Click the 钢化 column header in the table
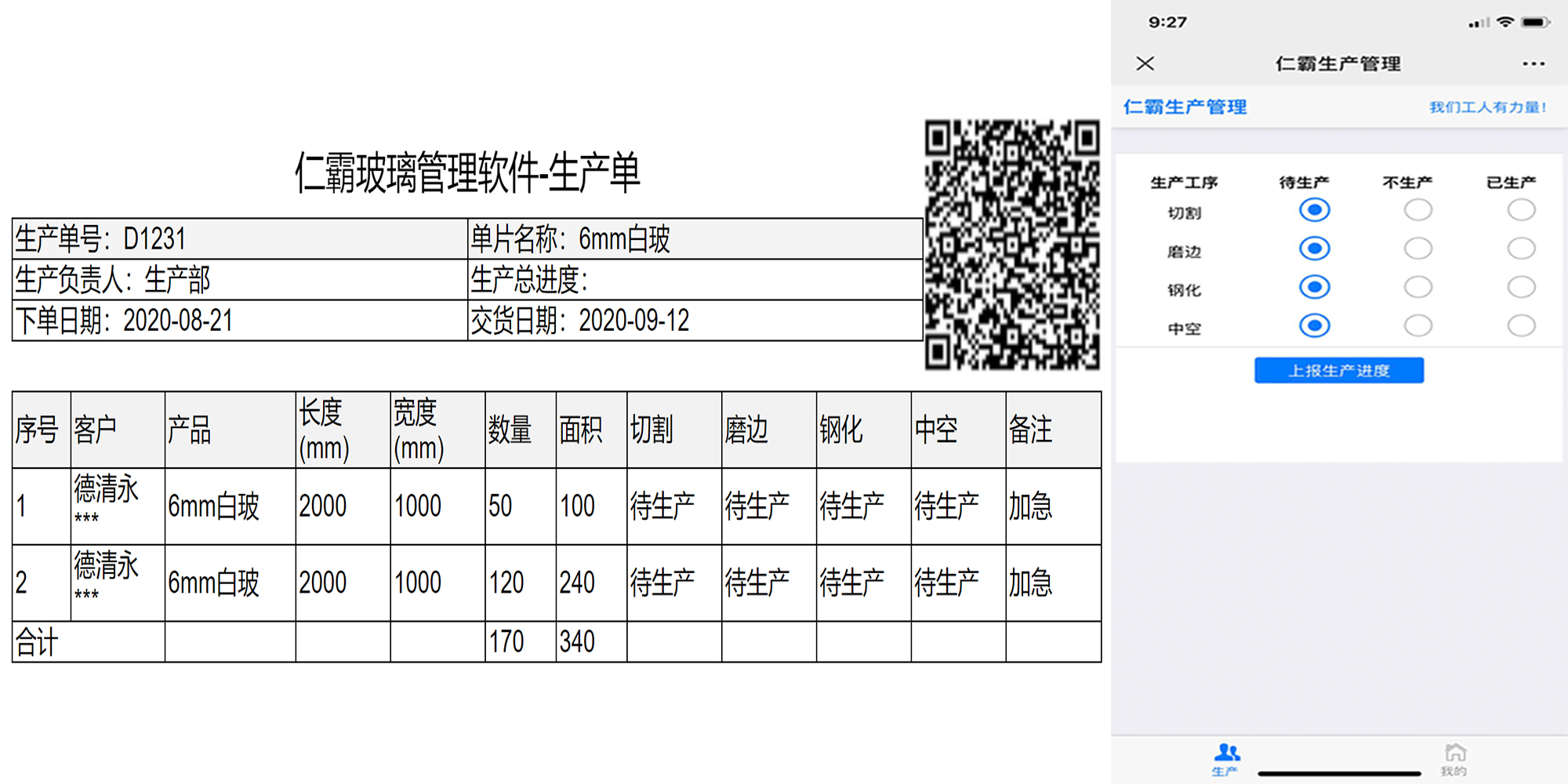Screen dimensions: 1568x784 (864, 430)
